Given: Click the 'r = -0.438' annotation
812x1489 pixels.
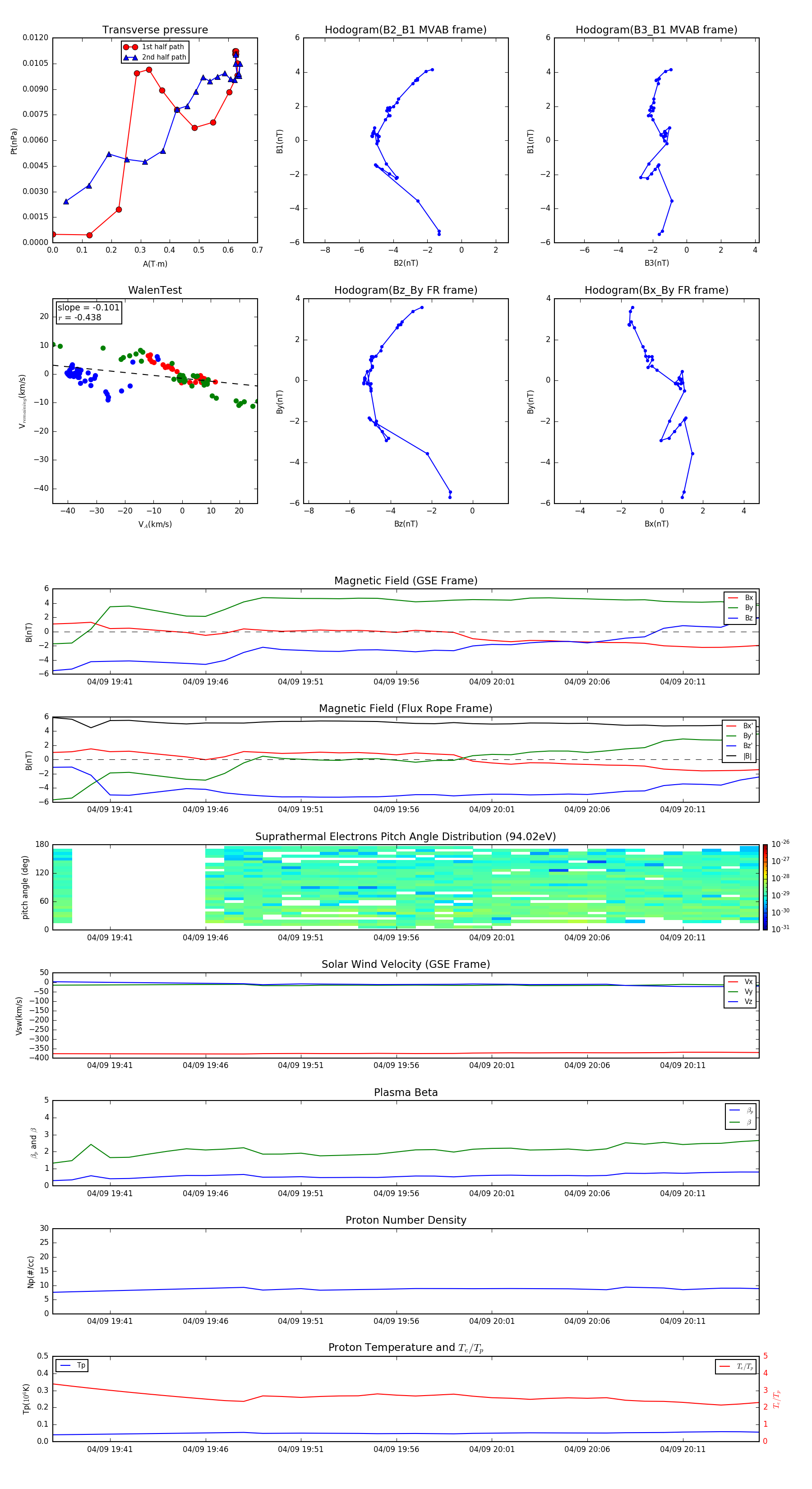Looking at the screenshot, I should click(80, 317).
